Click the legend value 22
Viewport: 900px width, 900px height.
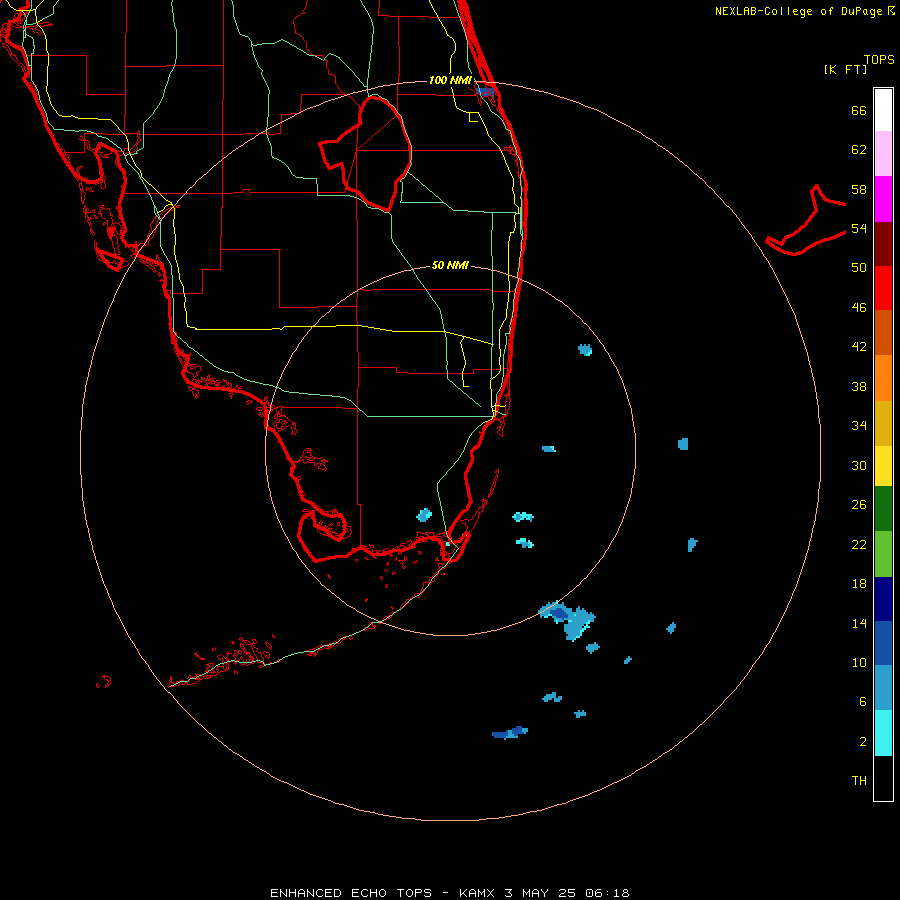[859, 544]
